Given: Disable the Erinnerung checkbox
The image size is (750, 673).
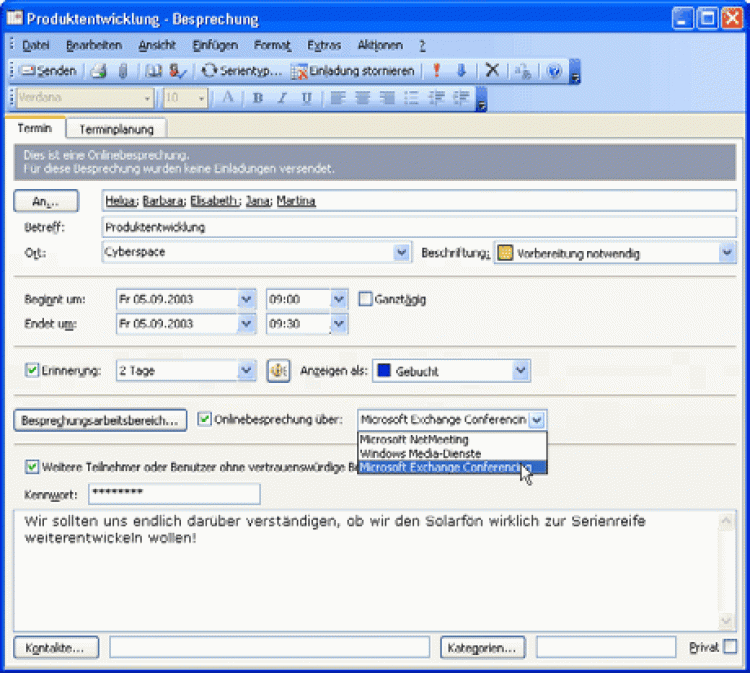Looking at the screenshot, I should coord(32,371).
